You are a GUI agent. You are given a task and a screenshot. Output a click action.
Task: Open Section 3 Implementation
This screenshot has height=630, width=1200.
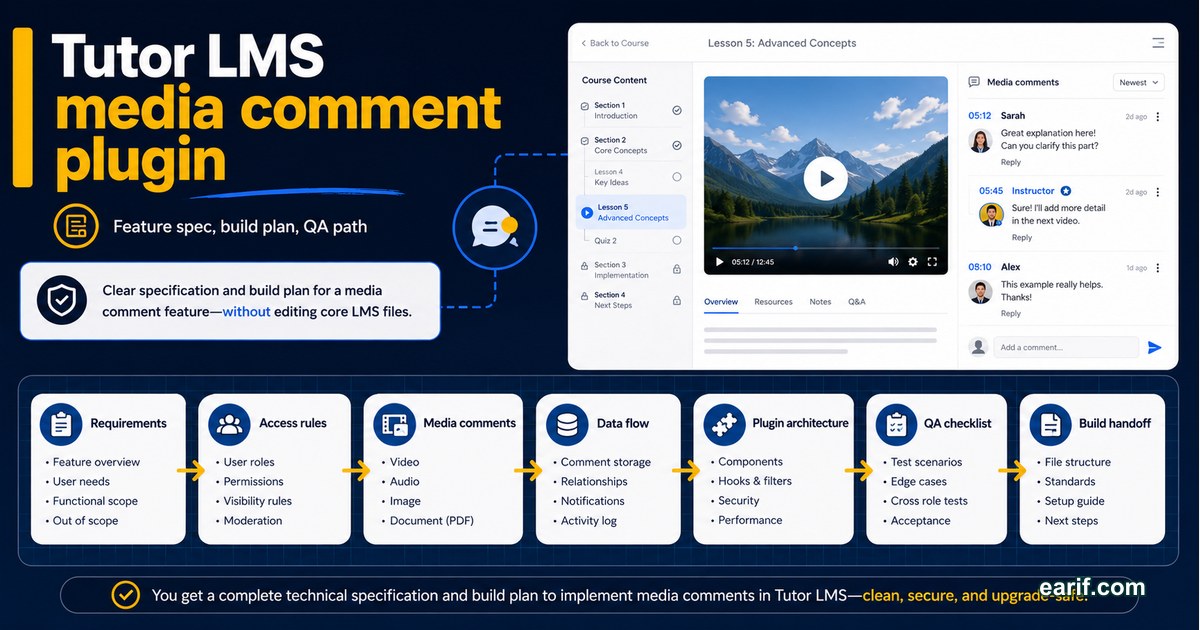[631, 270]
